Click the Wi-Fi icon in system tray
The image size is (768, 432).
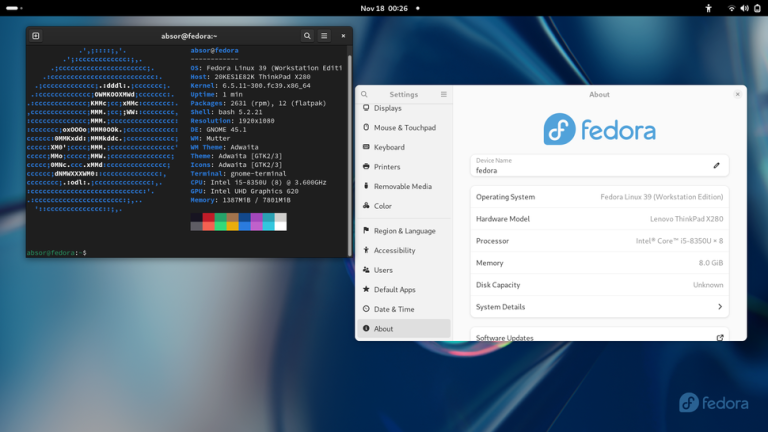[x=731, y=8]
